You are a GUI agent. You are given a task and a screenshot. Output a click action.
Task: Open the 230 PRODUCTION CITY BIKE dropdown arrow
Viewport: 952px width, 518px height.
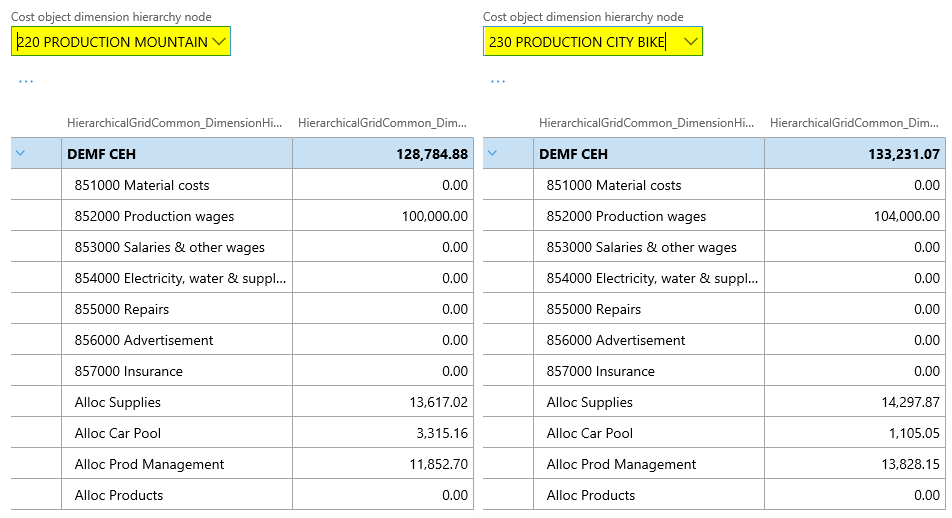tap(690, 42)
